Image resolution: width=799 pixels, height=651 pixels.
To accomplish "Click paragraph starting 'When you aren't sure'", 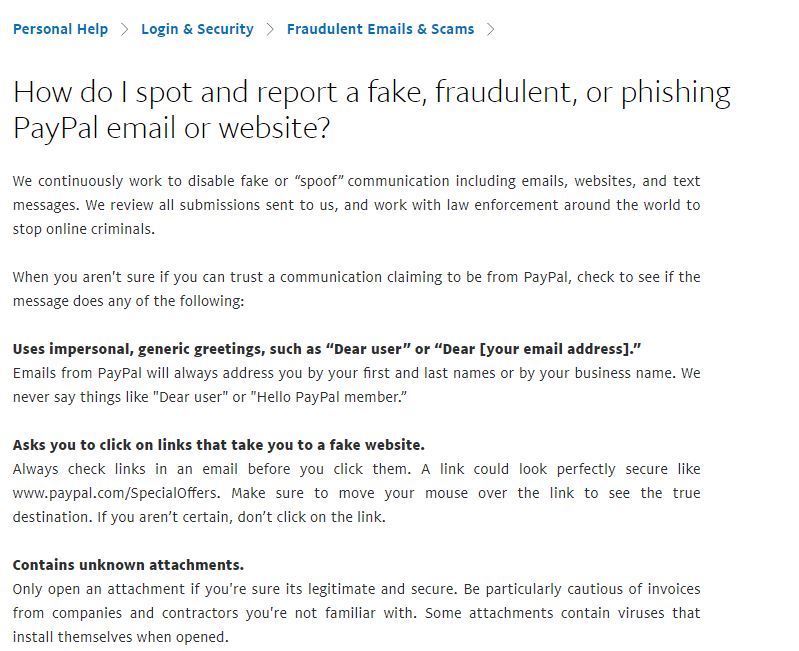I will pyautogui.click(x=356, y=289).
